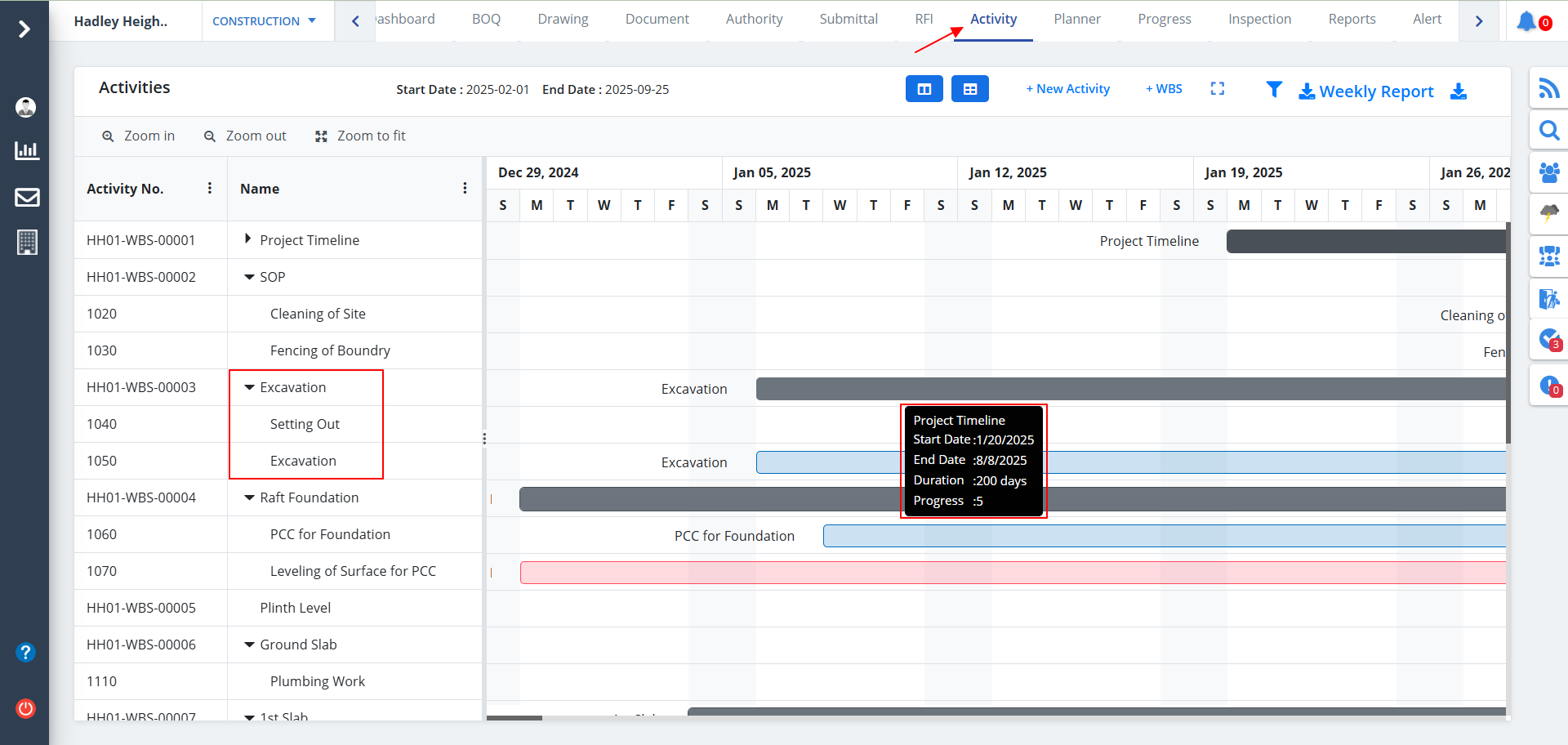
Task: Switch to split column view toggle
Action: point(924,89)
